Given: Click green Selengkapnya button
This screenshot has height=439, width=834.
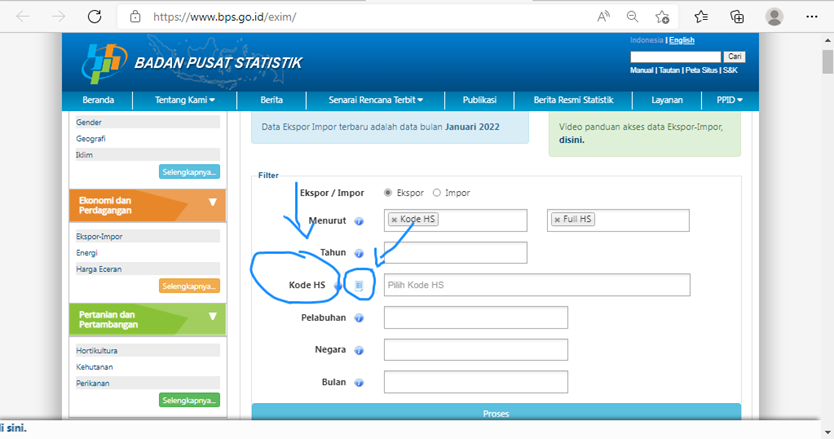Looking at the screenshot, I should click(x=189, y=400).
